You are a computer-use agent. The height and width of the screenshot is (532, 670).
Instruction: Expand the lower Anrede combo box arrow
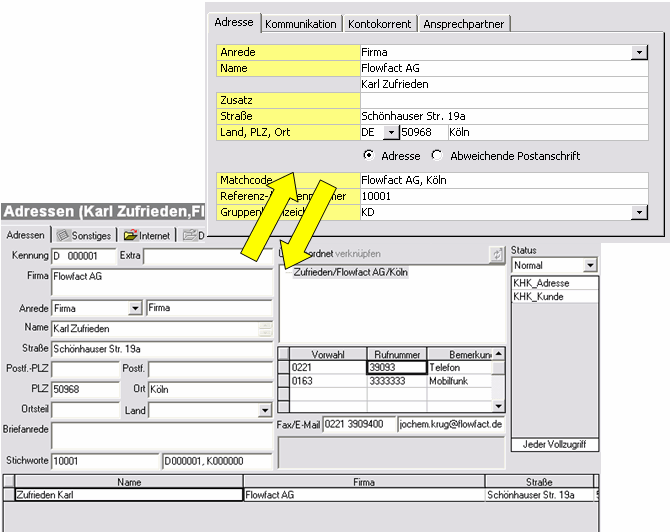(x=135, y=308)
